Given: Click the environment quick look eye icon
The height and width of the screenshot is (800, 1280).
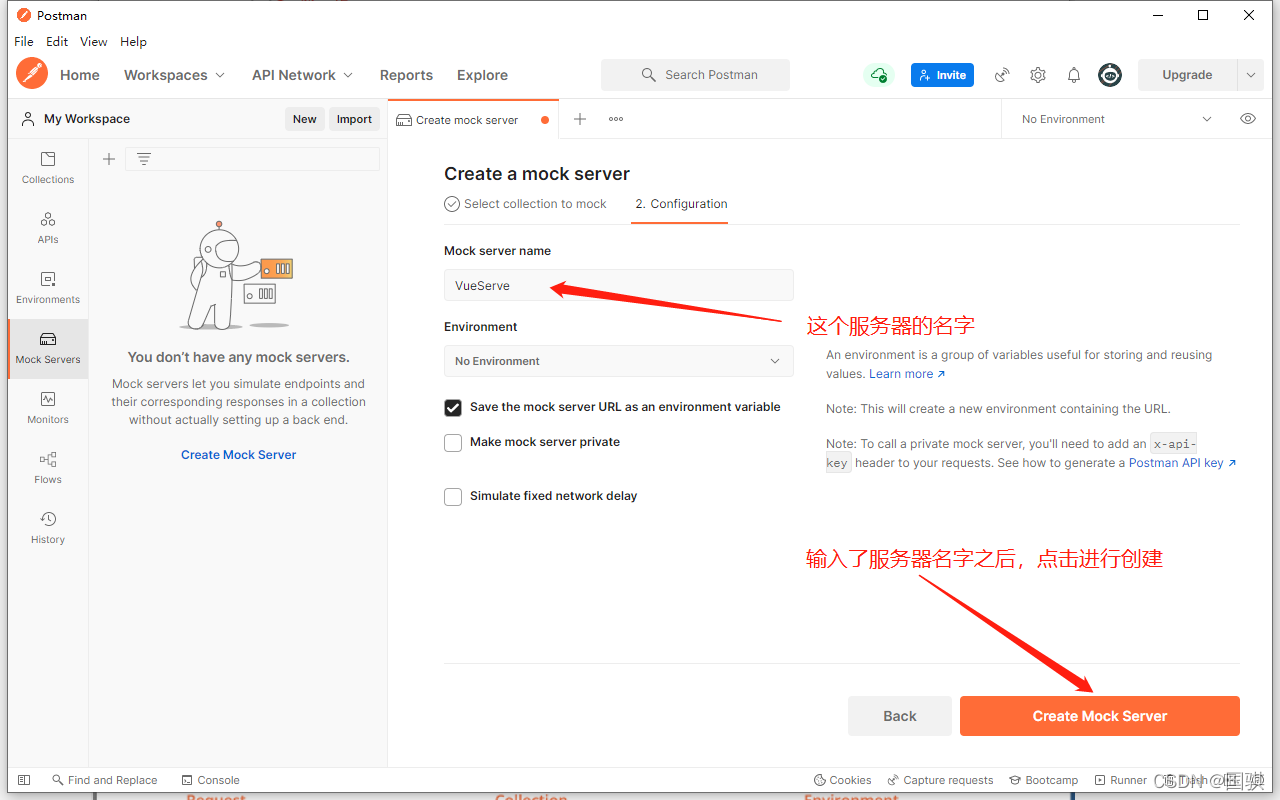Looking at the screenshot, I should (1248, 119).
